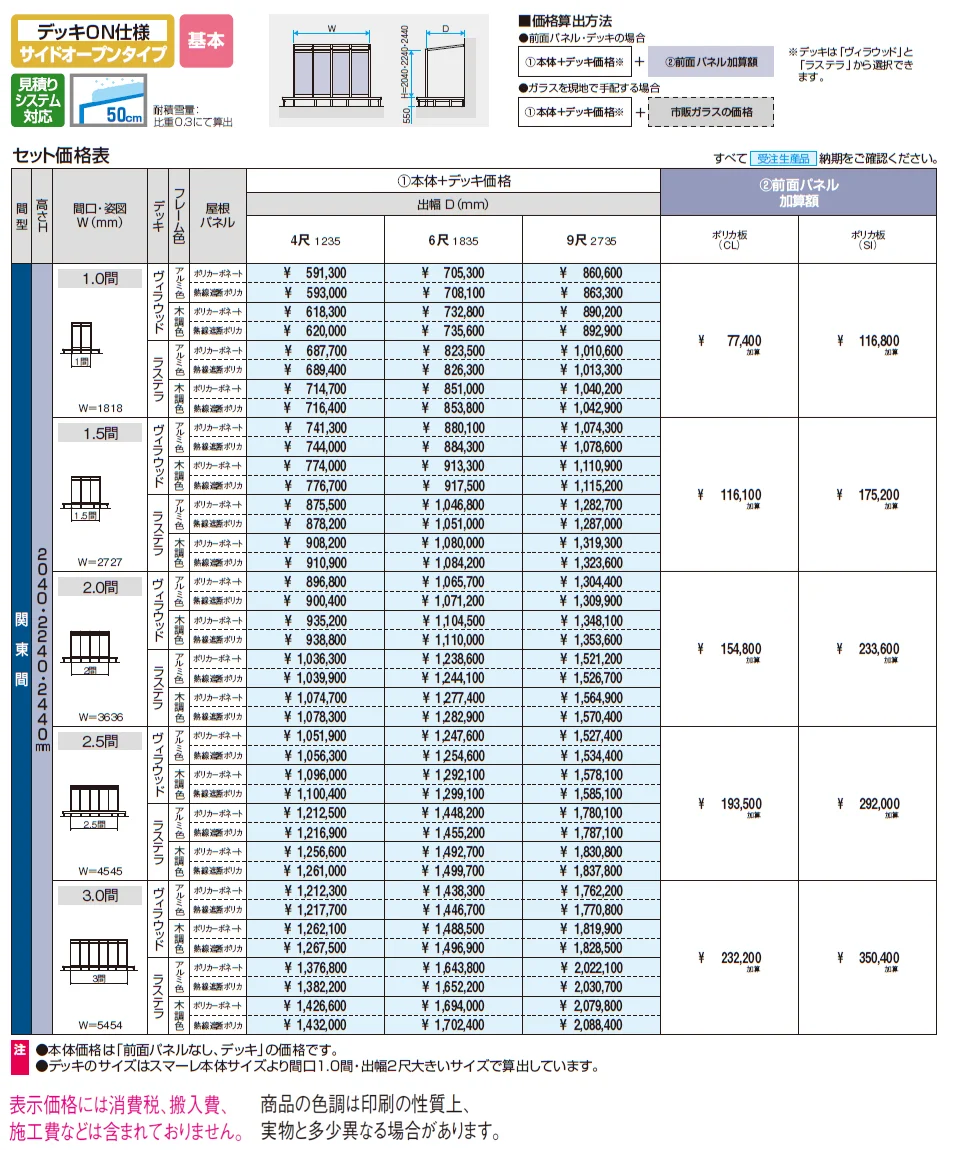Select the 6尺 1835 column header
This screenshot has width=956, height=1150.
pyautogui.click(x=453, y=240)
